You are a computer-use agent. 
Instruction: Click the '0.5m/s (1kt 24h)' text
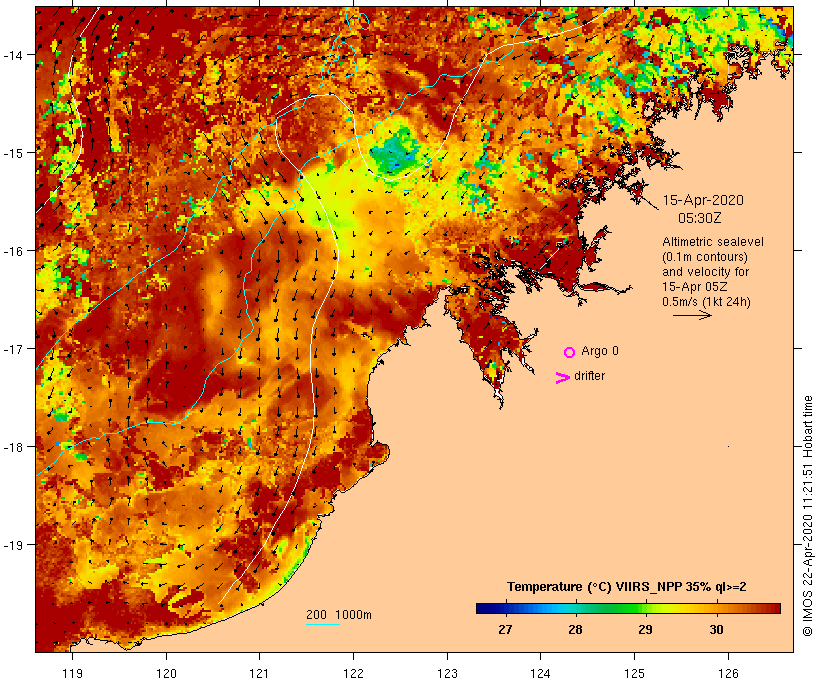tap(706, 302)
